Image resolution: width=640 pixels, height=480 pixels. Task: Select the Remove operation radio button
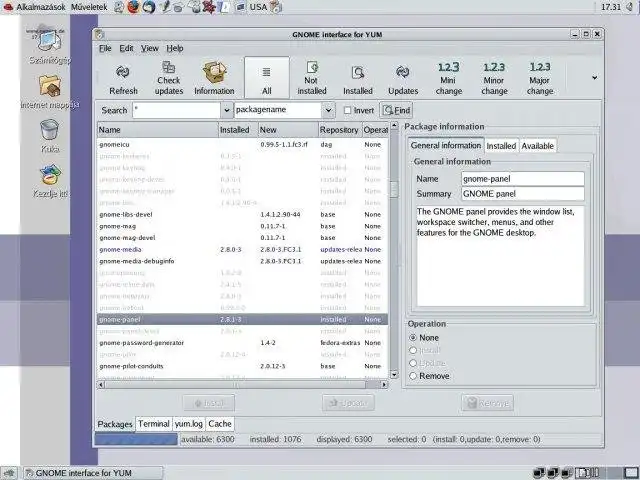pyautogui.click(x=413, y=376)
